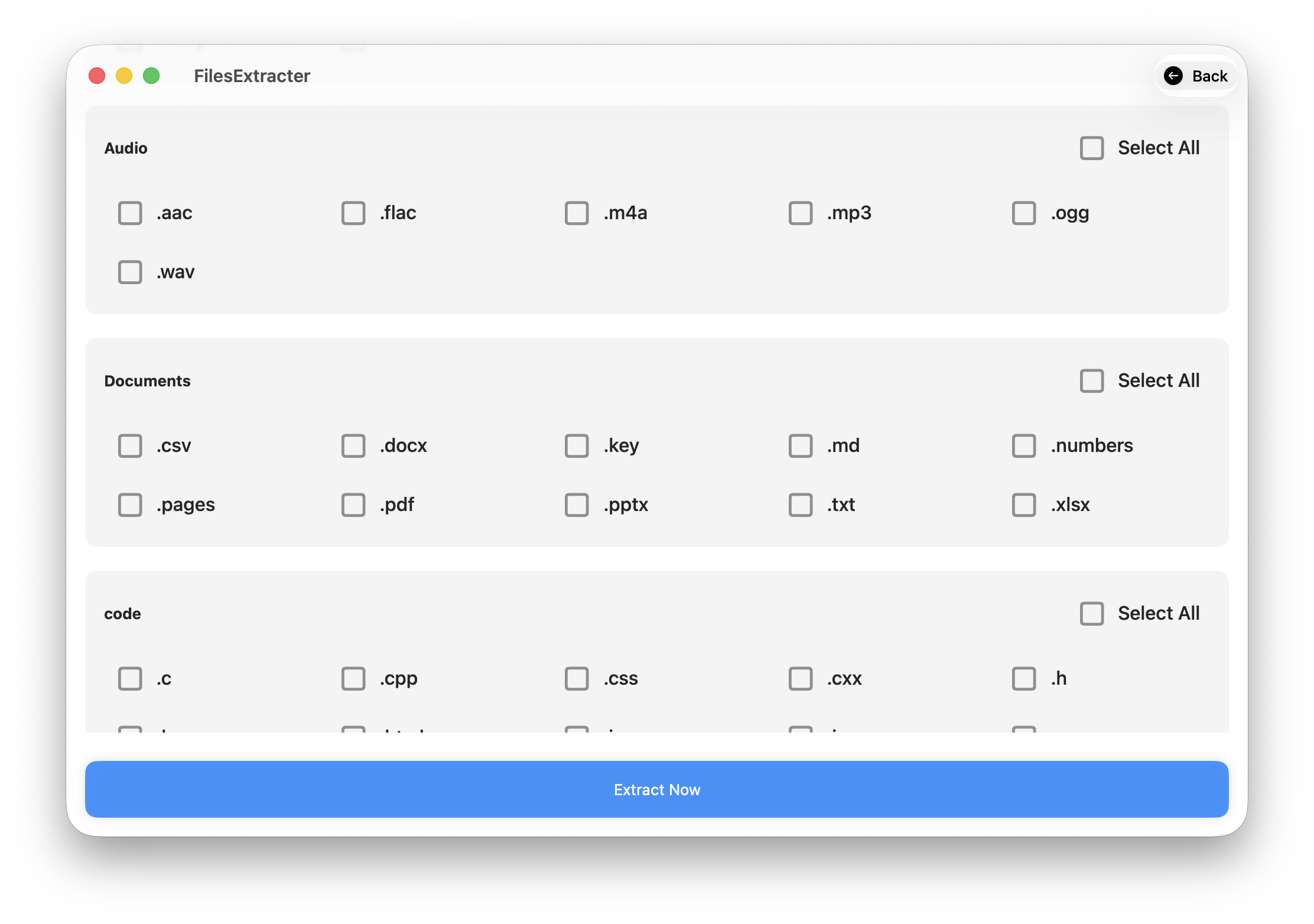Tick the .css checkbox
This screenshot has height=924, width=1314.
tap(577, 678)
